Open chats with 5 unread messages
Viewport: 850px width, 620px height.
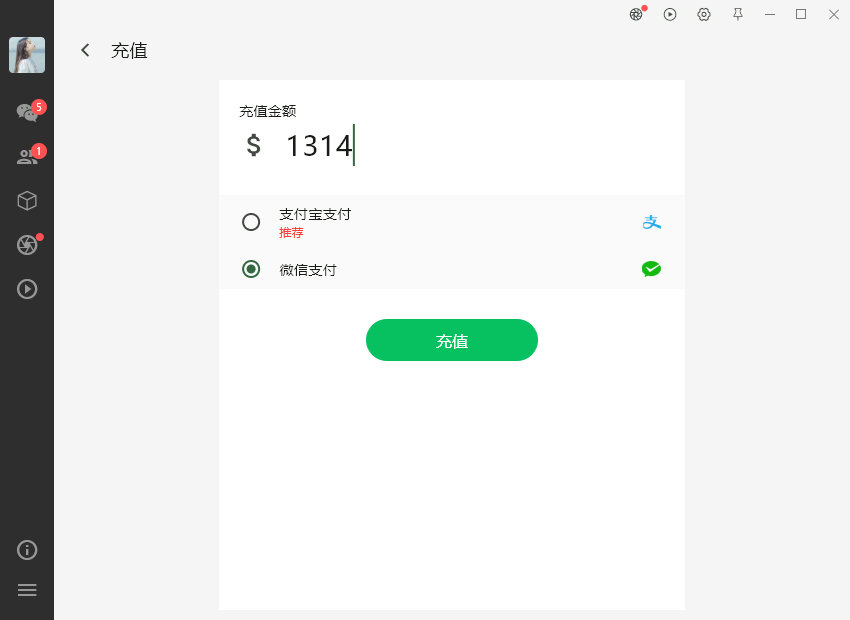[x=27, y=112]
